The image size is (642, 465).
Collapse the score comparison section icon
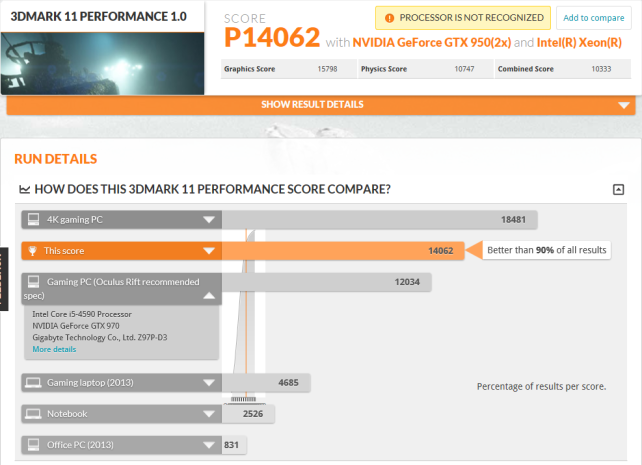618,190
